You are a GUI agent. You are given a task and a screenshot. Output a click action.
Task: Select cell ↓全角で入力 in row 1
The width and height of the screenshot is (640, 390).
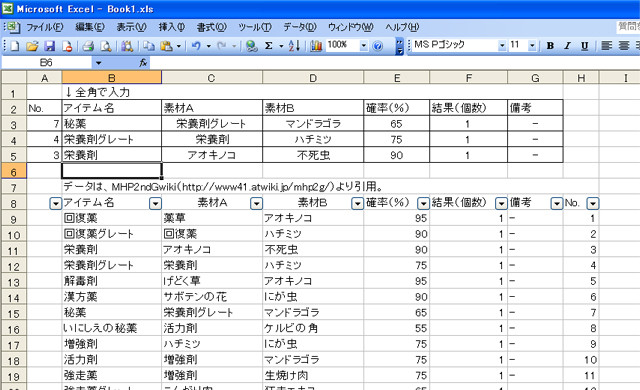click(x=111, y=92)
